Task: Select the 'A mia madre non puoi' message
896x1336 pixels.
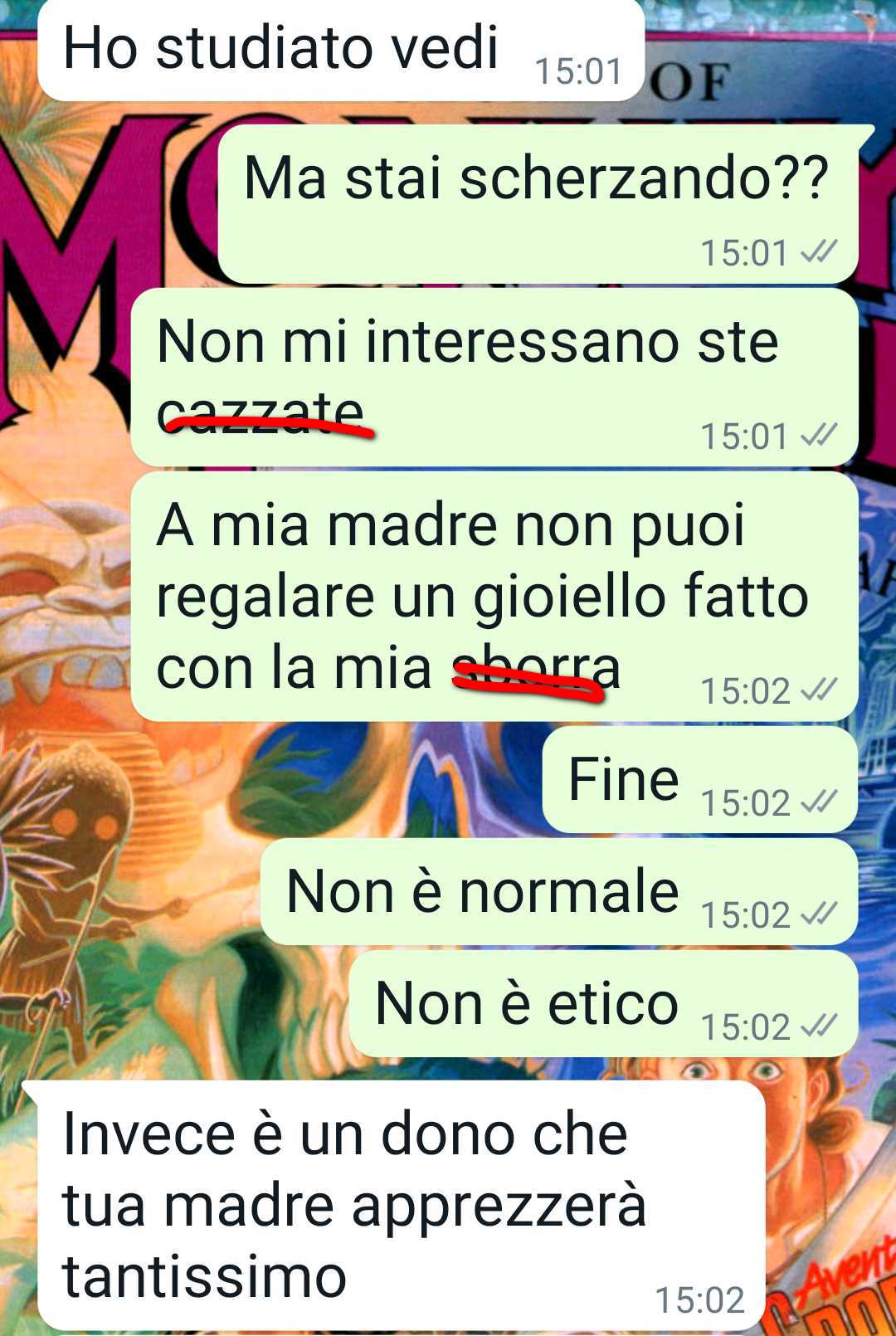Action: tap(494, 597)
